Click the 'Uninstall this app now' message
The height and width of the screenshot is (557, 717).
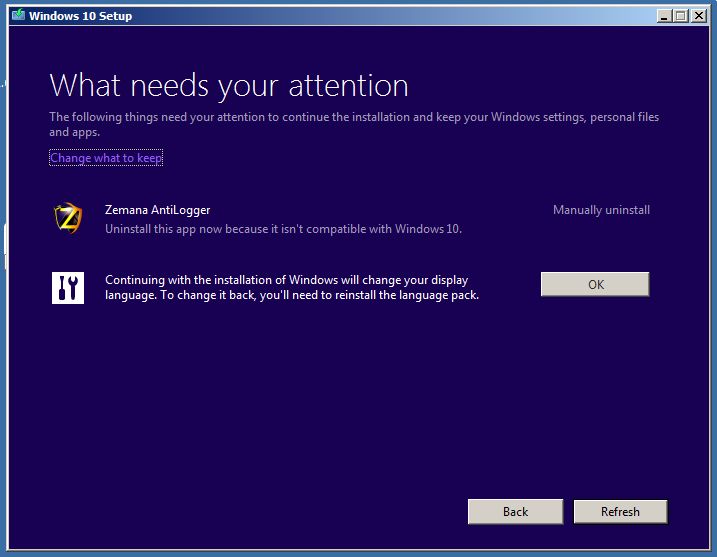(x=284, y=229)
